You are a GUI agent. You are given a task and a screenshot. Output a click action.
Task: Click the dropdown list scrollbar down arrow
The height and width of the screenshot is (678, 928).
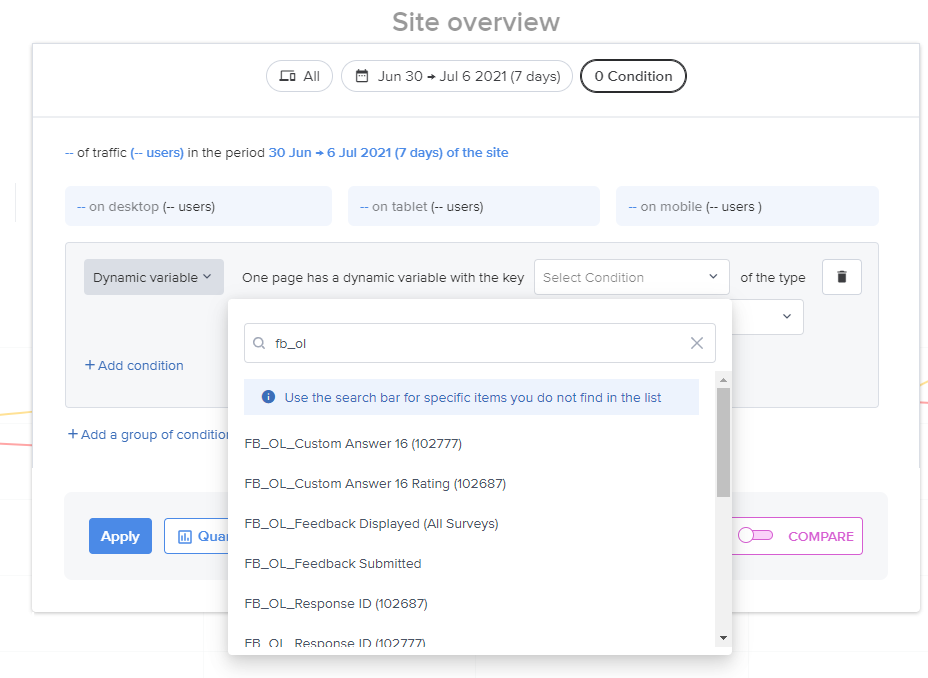(723, 638)
